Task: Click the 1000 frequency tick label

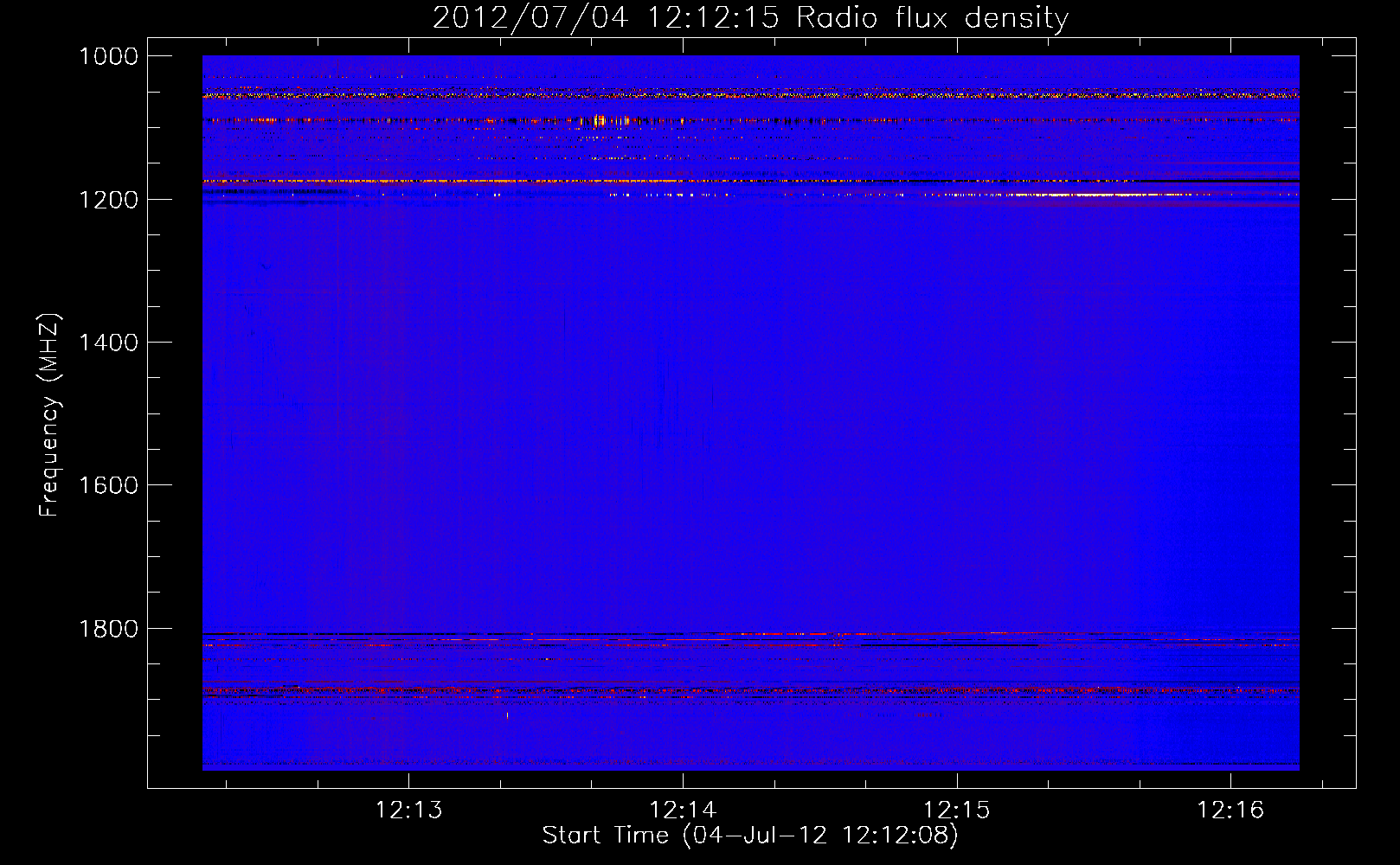Action: pos(108,56)
